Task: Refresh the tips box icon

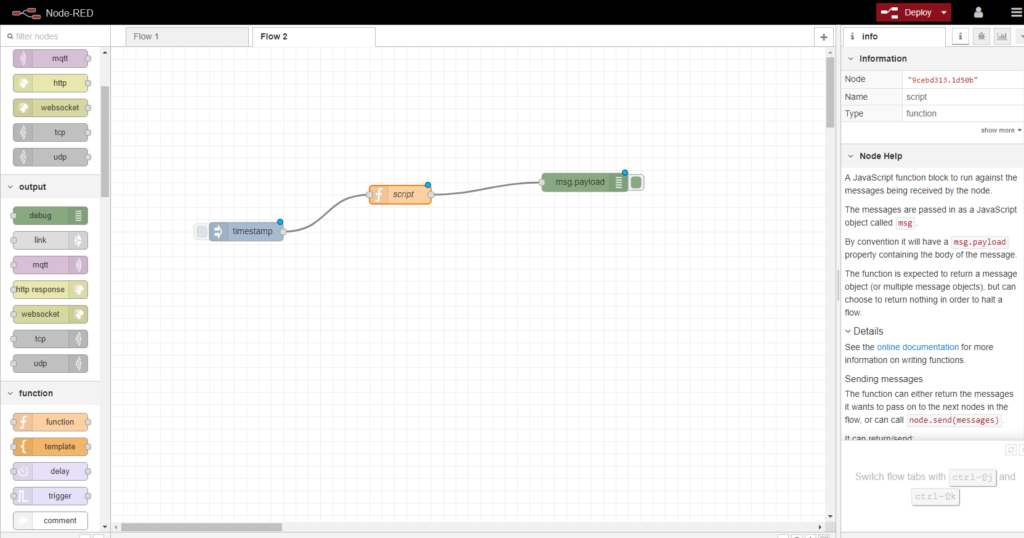Action: (1010, 450)
